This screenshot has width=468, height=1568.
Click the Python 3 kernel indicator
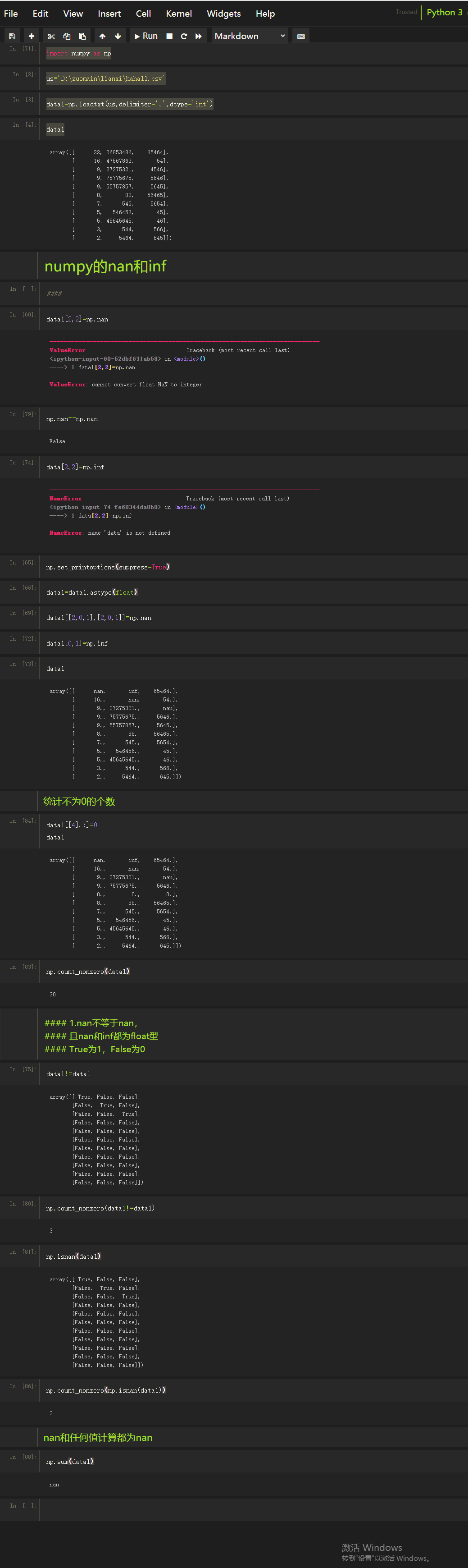coord(444,12)
